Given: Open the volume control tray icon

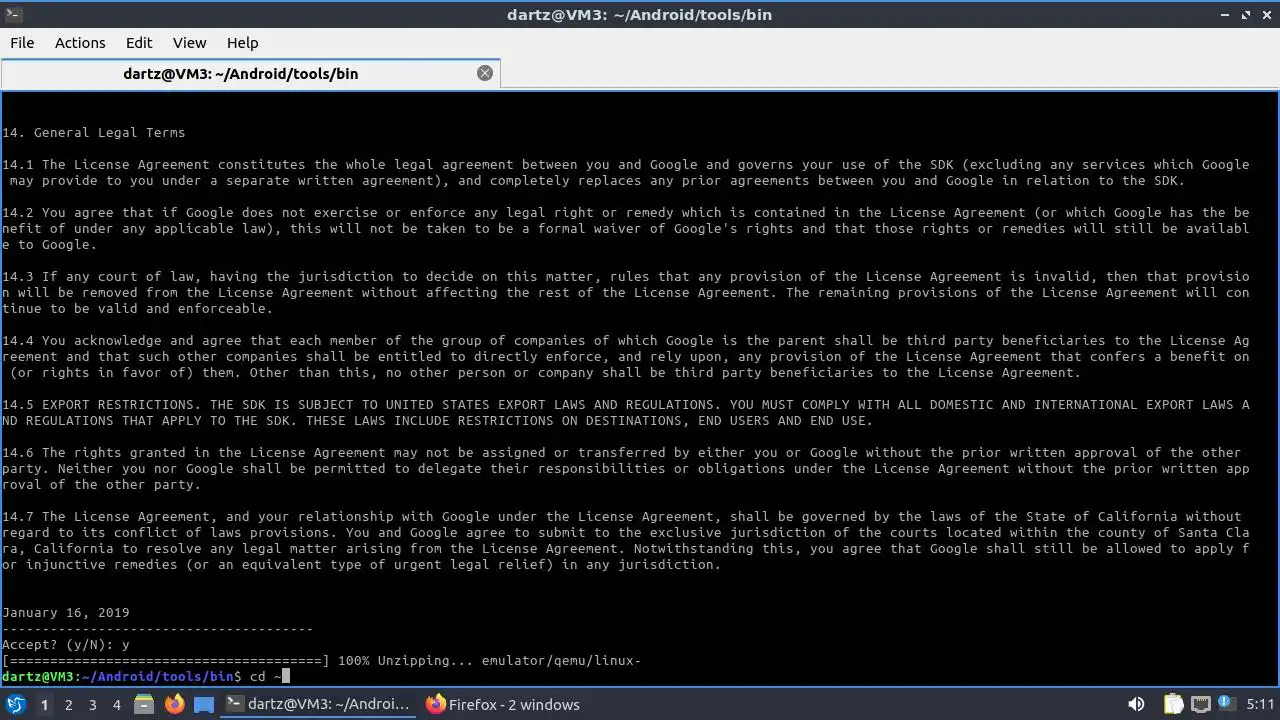Looking at the screenshot, I should [1136, 705].
